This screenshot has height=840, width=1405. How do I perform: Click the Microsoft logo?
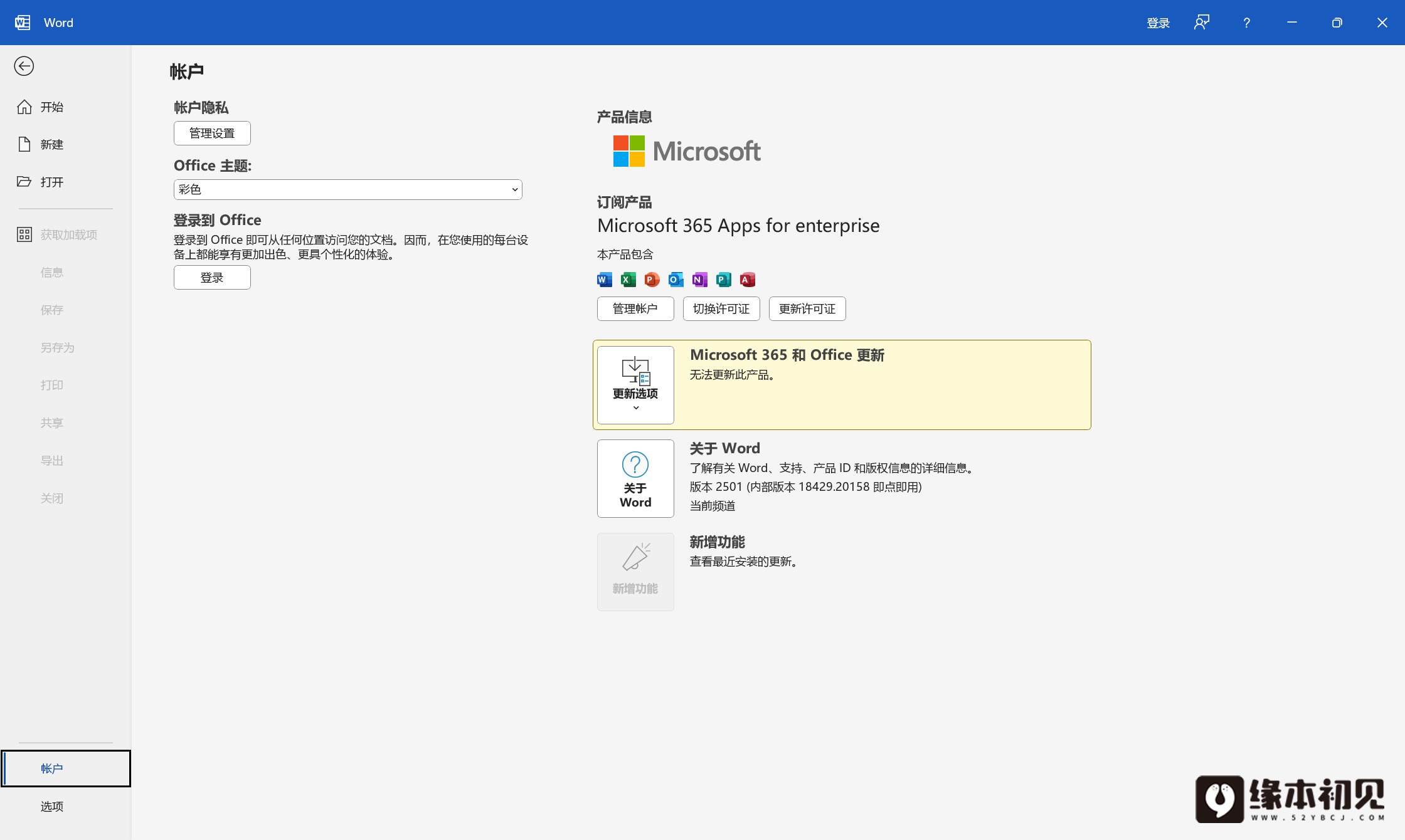pos(687,151)
